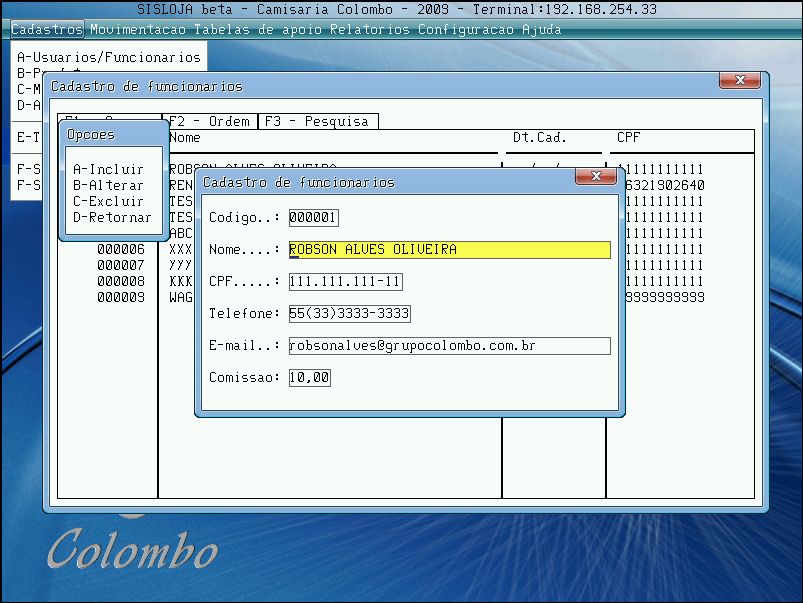803x603 pixels.
Task: Click the CPF input field
Action: [x=345, y=282]
